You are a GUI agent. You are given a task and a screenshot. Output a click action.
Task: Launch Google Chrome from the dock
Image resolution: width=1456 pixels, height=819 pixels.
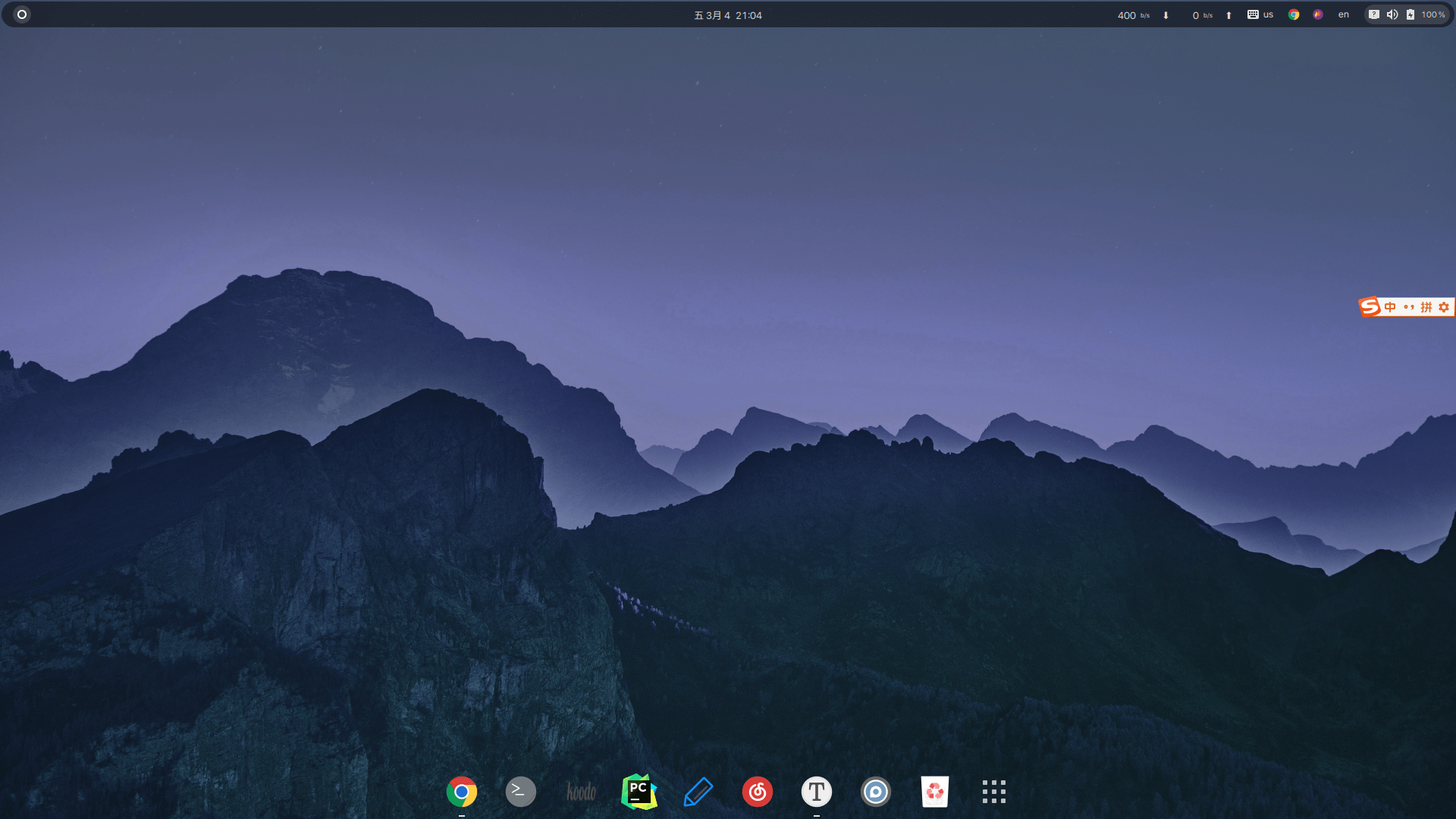point(462,792)
